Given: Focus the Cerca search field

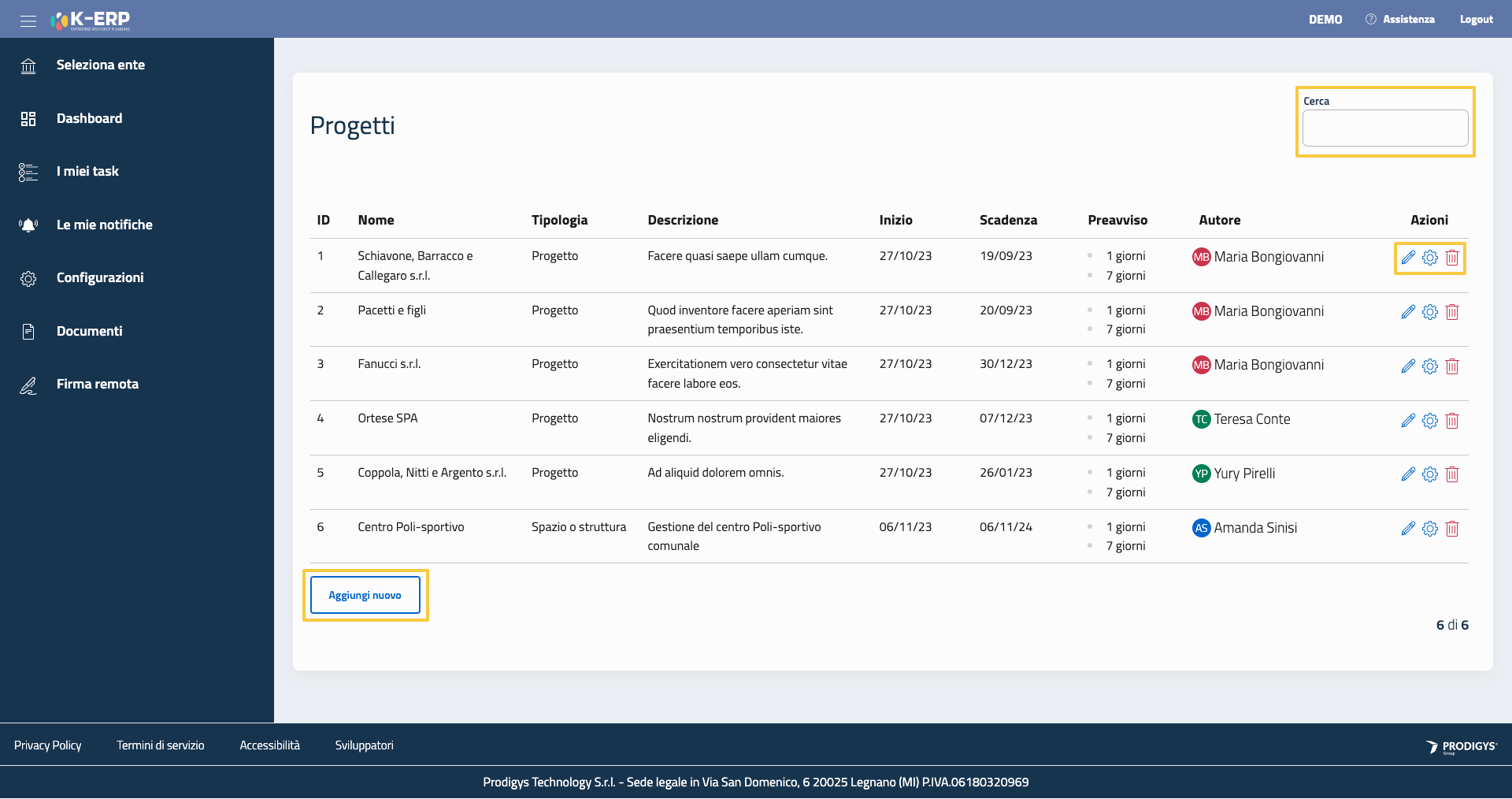Looking at the screenshot, I should [x=1384, y=128].
